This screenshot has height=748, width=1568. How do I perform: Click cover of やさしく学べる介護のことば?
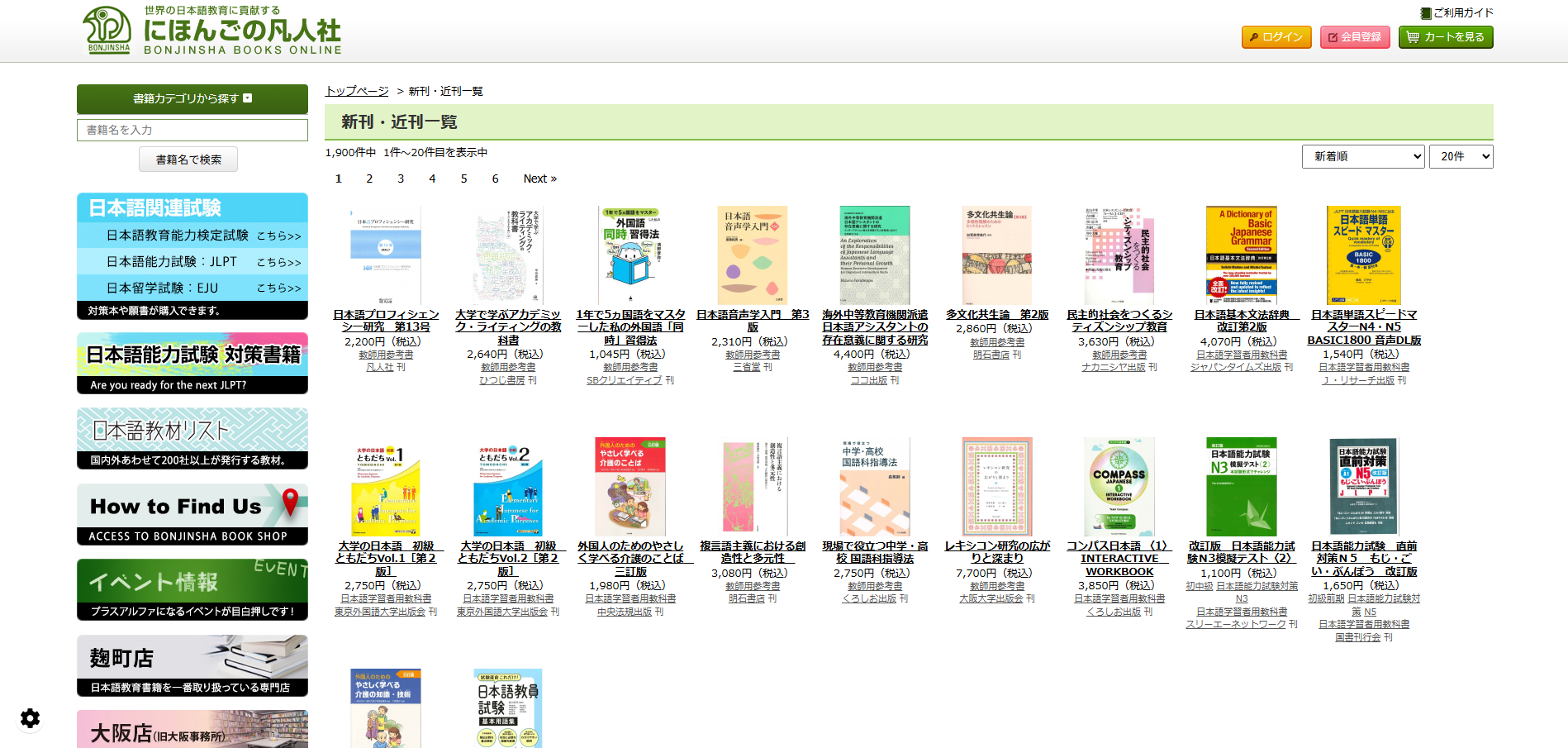pos(630,487)
